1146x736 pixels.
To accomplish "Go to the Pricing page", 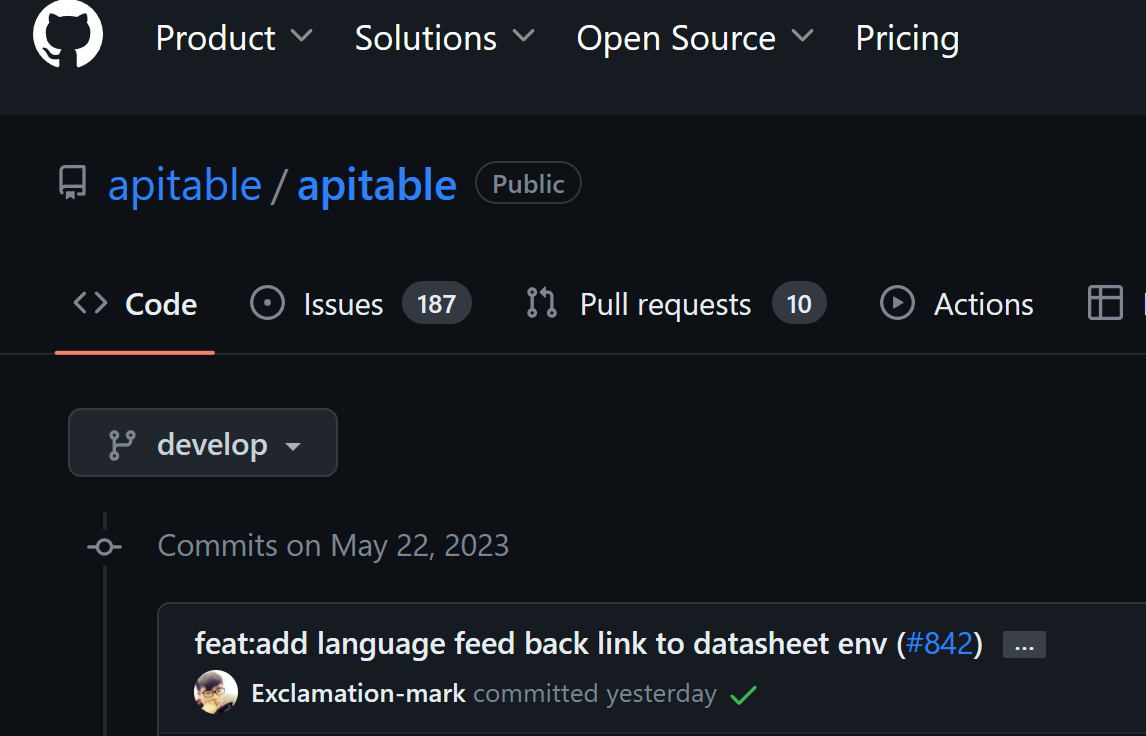I will [907, 38].
